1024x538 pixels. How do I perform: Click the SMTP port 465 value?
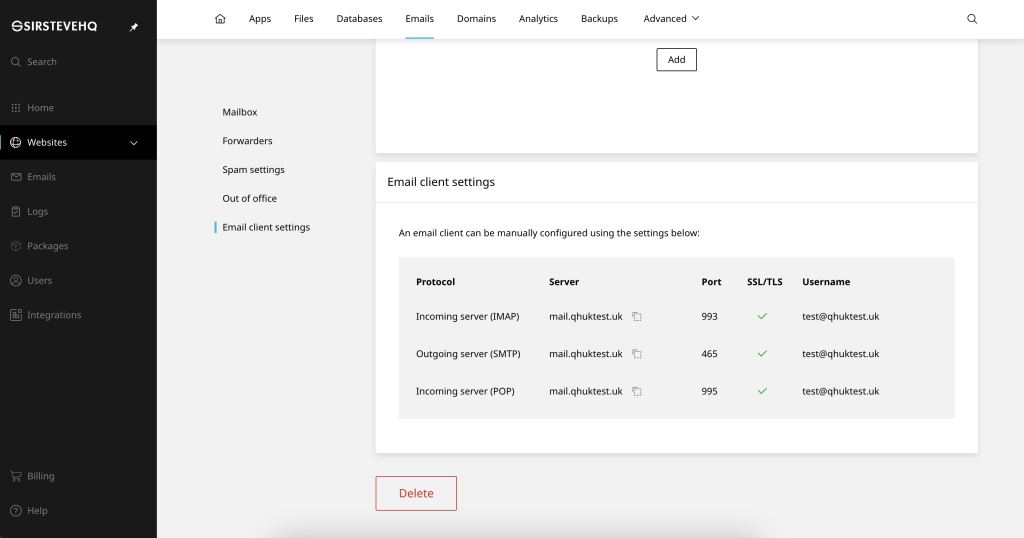pos(709,354)
